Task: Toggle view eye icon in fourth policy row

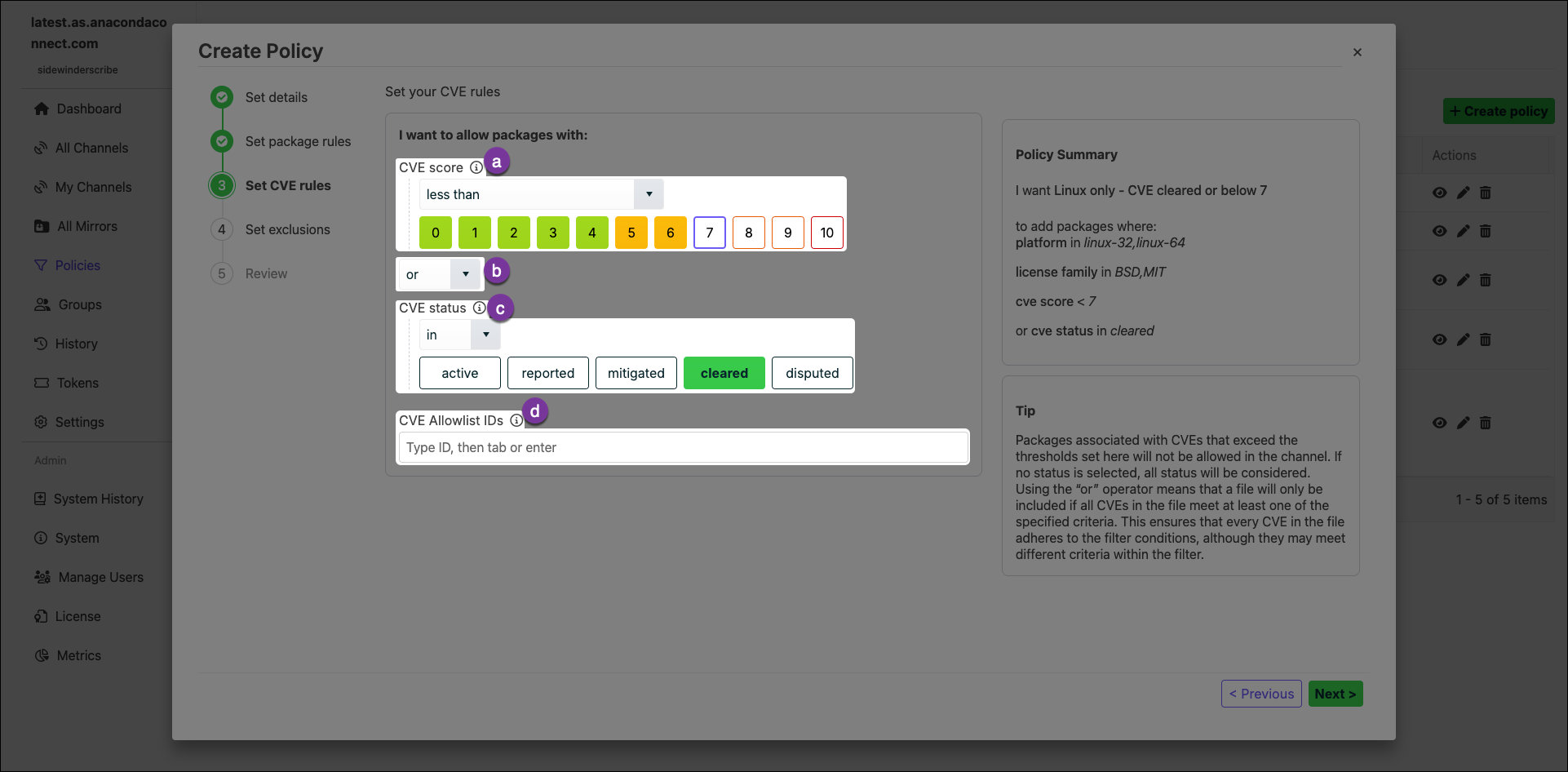Action: point(1440,339)
